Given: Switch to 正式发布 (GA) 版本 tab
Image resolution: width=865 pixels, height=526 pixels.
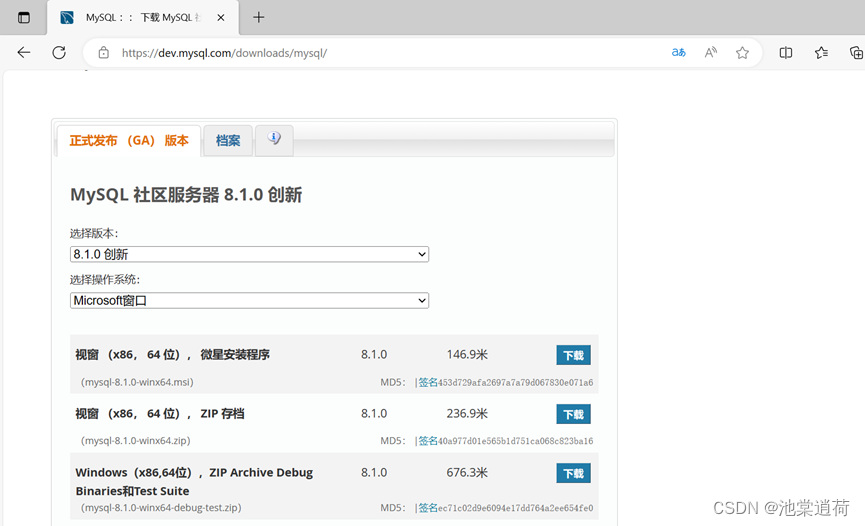Looking at the screenshot, I should coord(129,141).
